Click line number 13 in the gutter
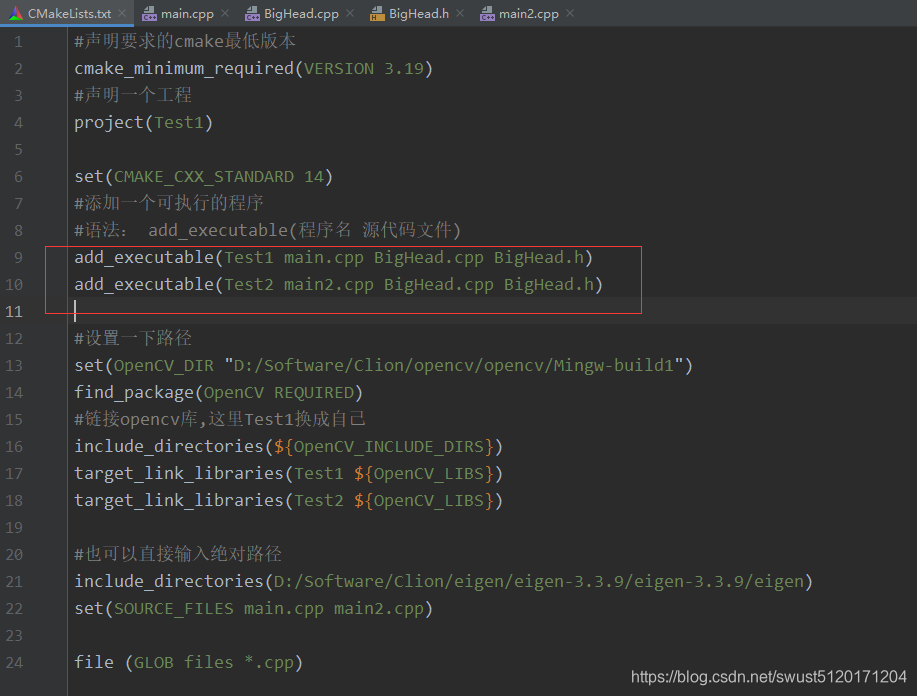 tap(15, 365)
